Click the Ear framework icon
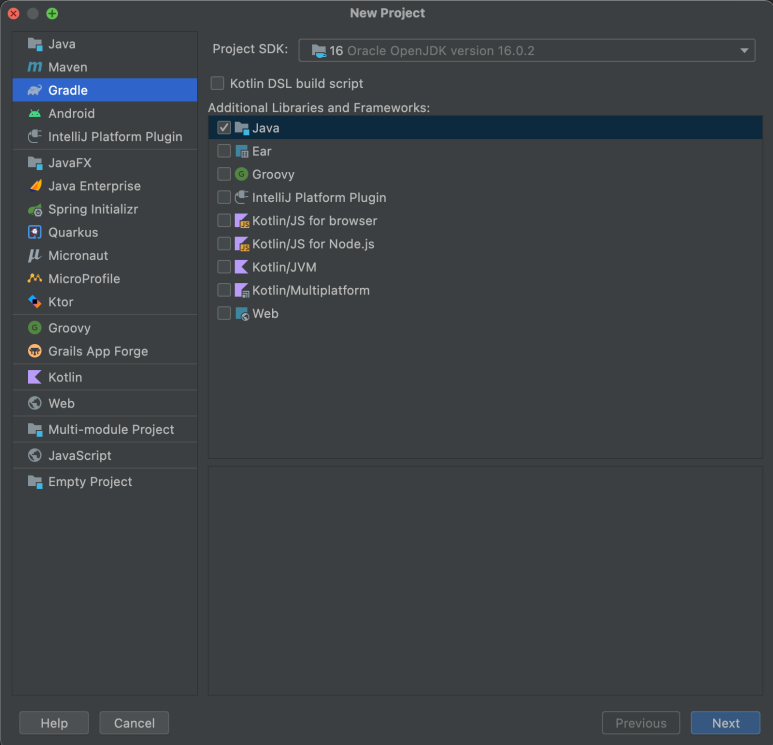Viewport: 773px width, 745px height. point(242,151)
